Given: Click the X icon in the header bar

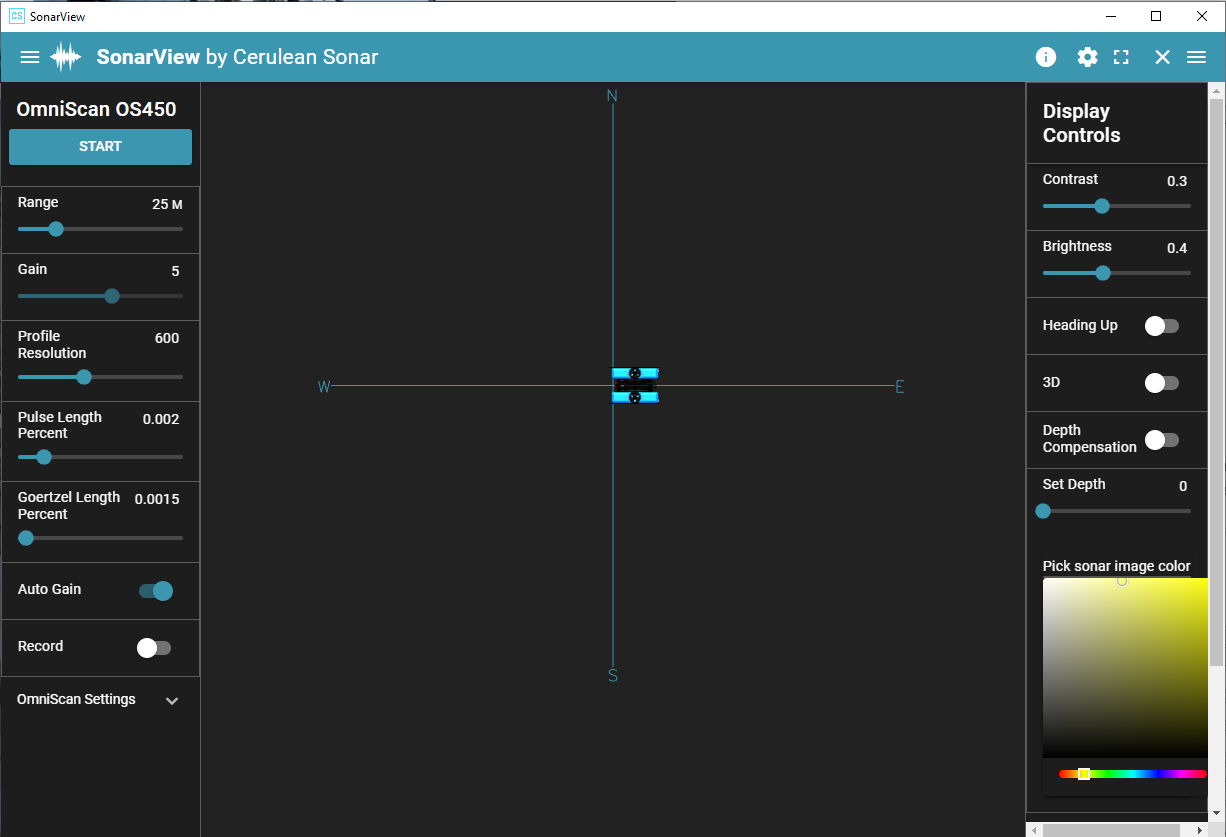Looking at the screenshot, I should (1162, 57).
